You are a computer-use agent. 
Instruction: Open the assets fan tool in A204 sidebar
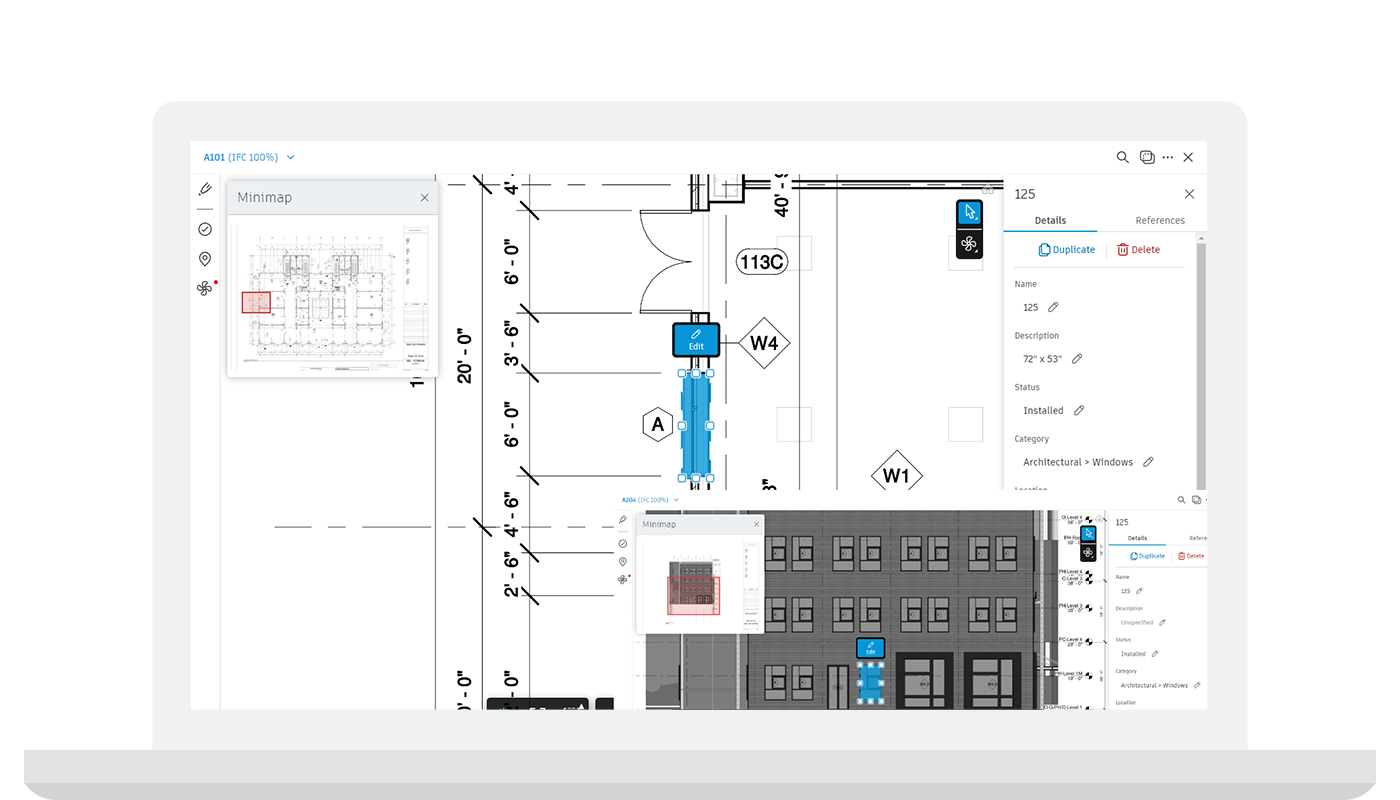(623, 579)
